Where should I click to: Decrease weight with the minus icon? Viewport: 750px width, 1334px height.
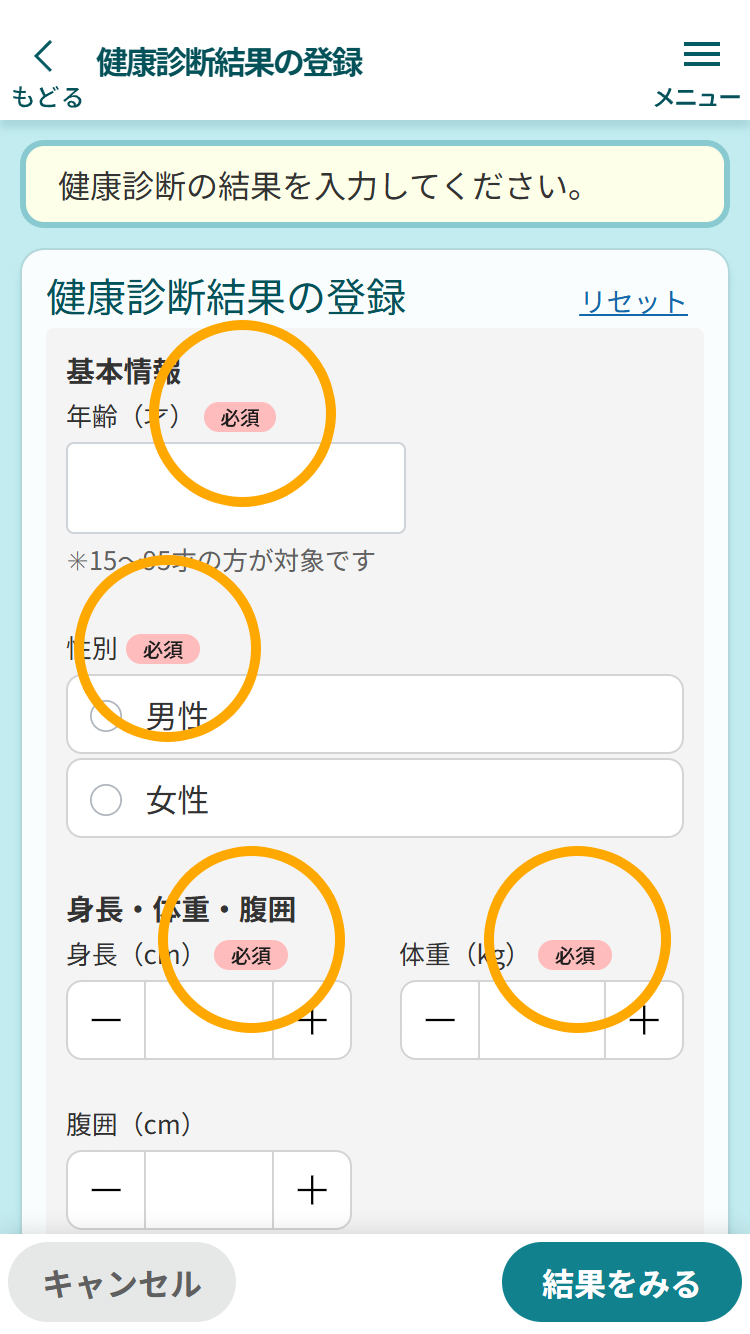pyautogui.click(x=440, y=1020)
